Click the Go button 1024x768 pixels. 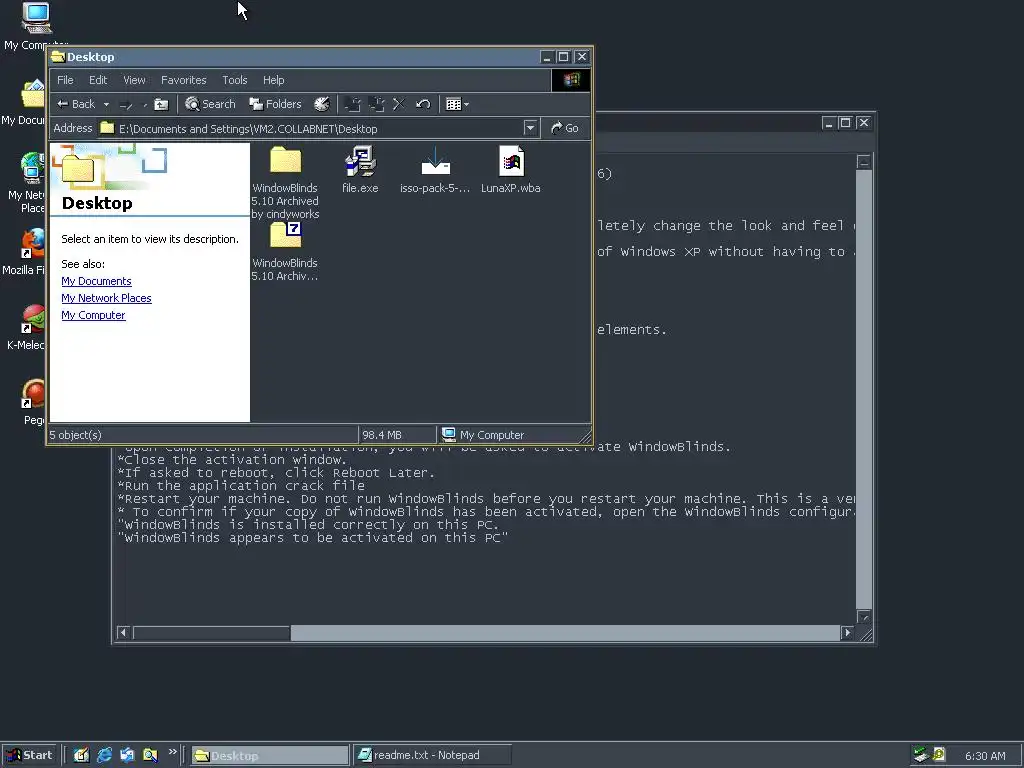pos(565,128)
